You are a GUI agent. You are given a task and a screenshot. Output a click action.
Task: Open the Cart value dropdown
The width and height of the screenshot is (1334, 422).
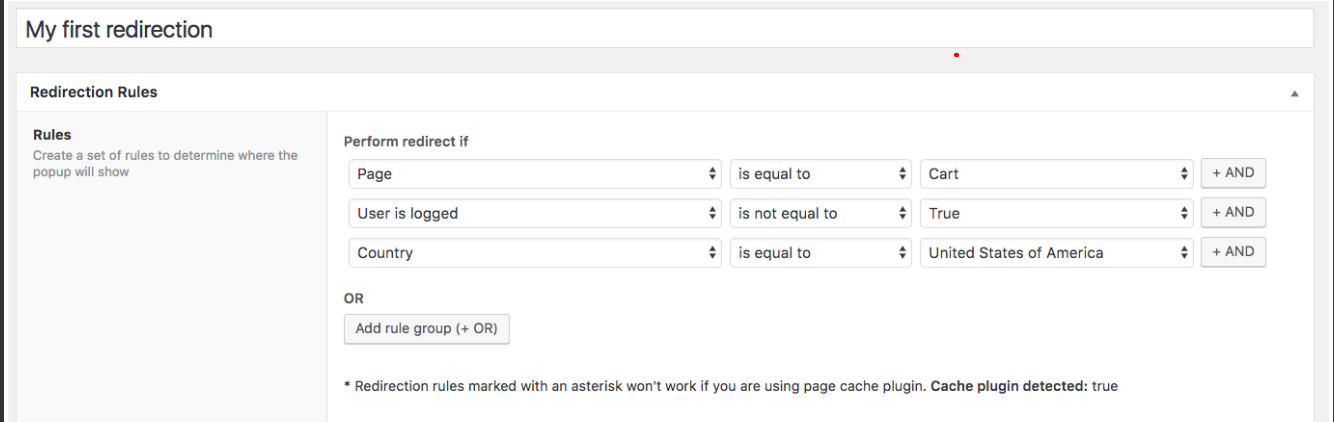(x=1056, y=174)
